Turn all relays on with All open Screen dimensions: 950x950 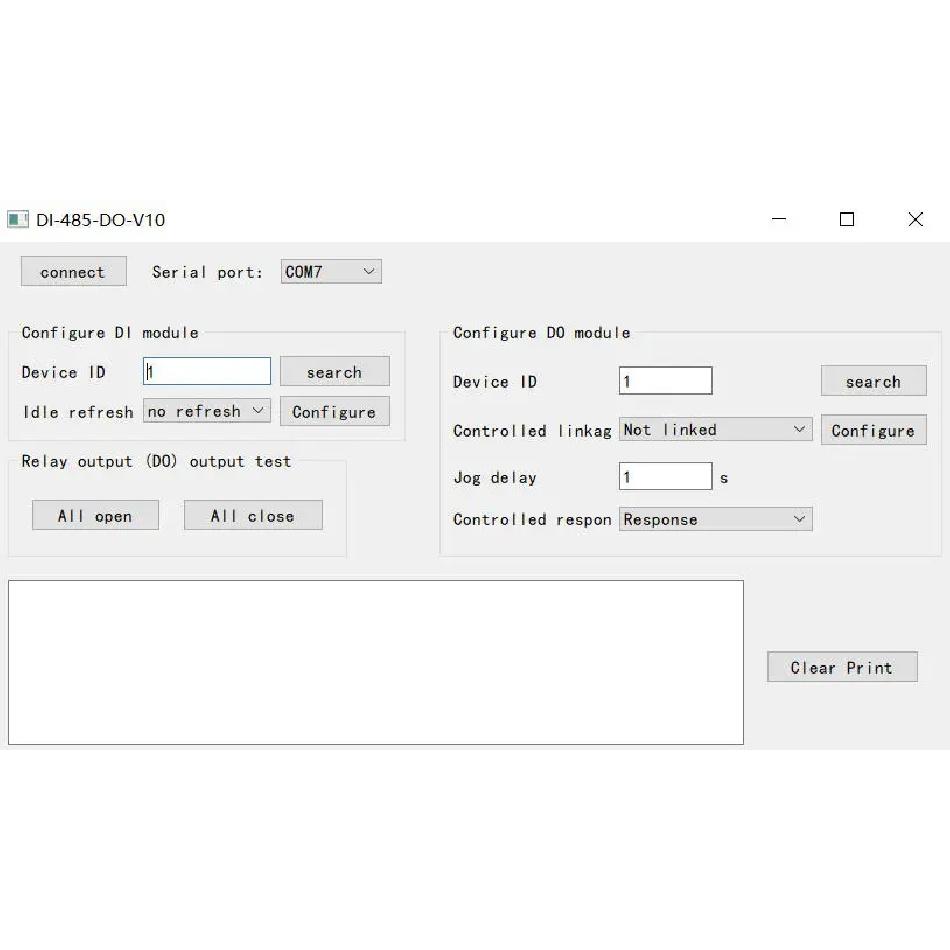click(95, 516)
